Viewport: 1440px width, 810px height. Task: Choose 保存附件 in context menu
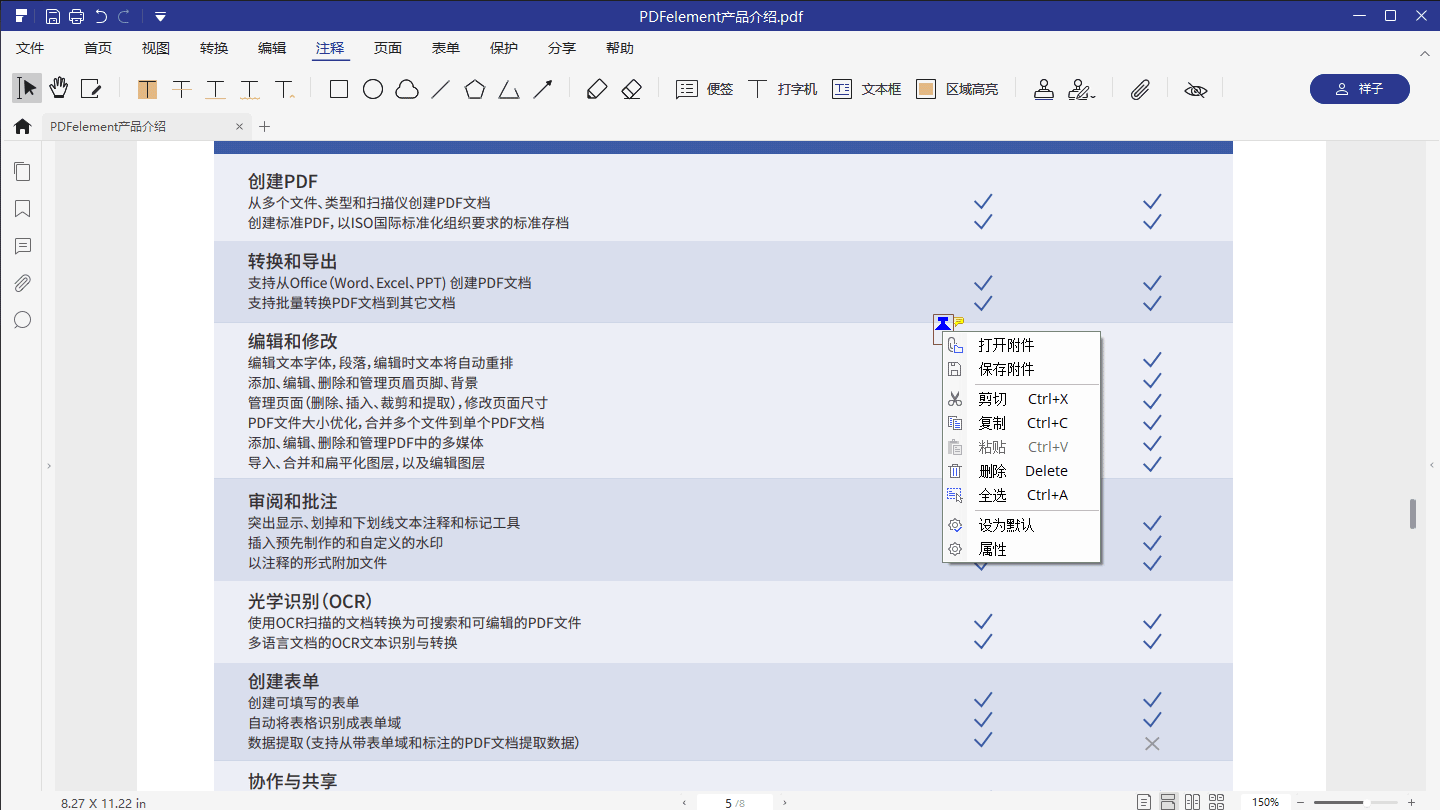(x=1022, y=369)
